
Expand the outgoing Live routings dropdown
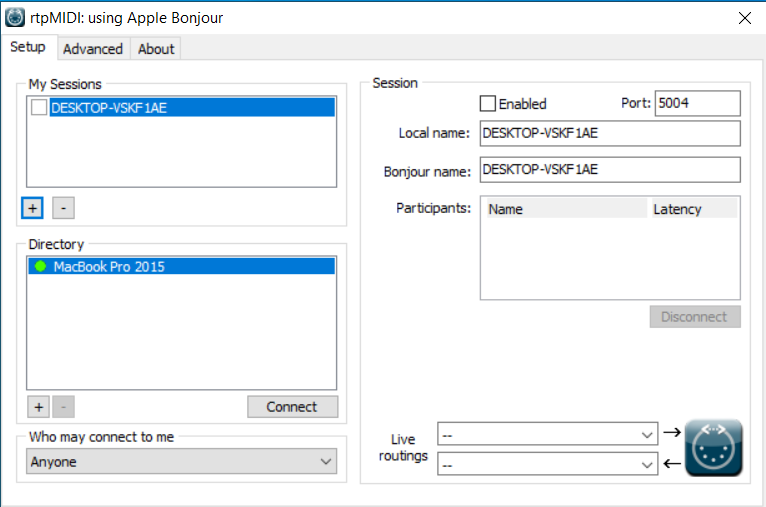pos(548,434)
